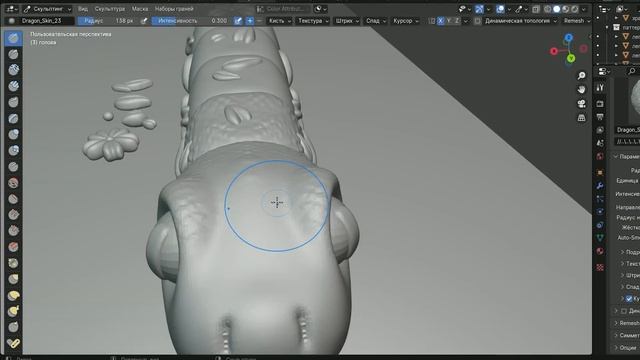Click the green Y axis on navigation gizmo

(571, 59)
